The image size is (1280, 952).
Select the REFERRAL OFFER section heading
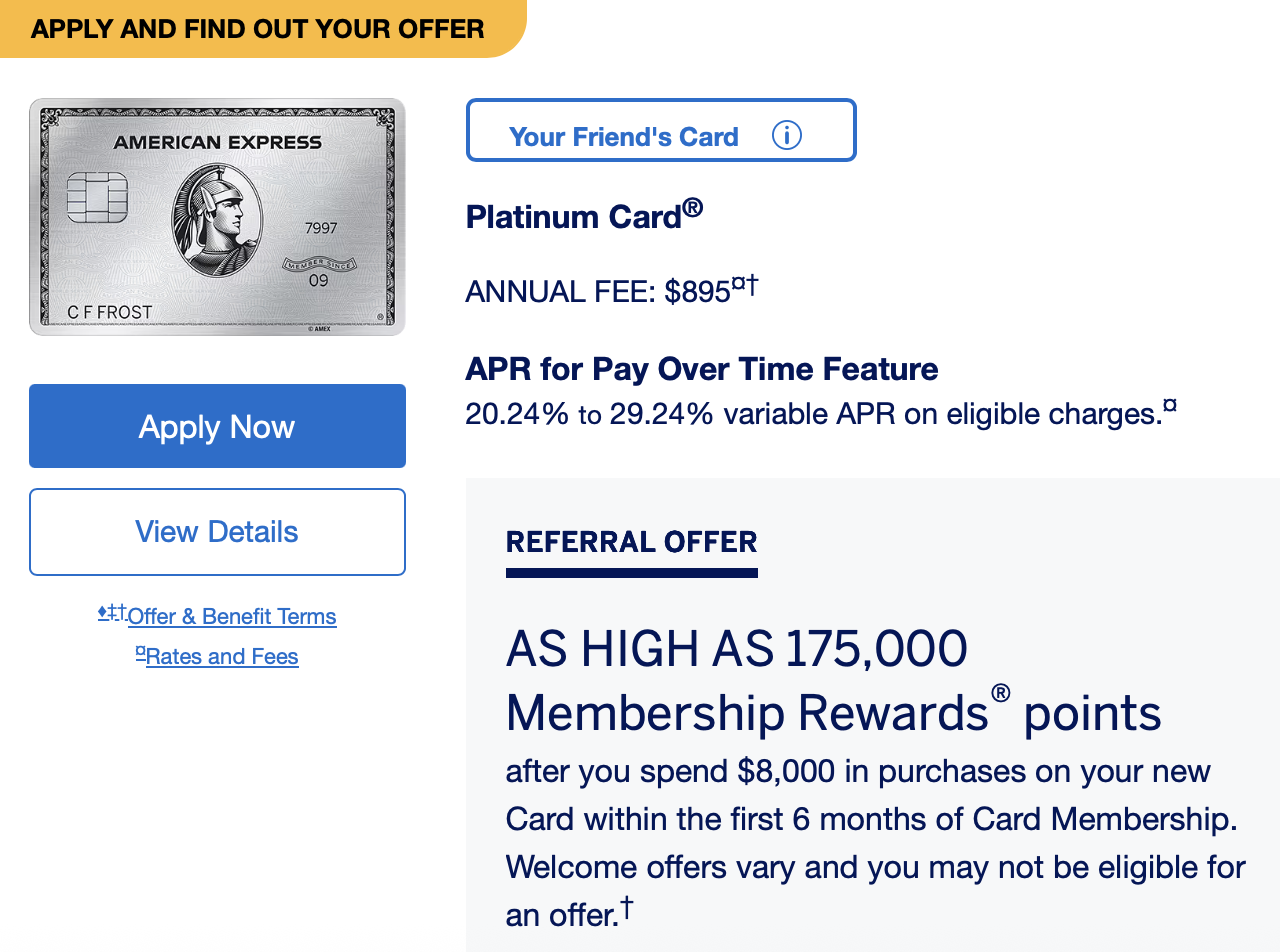click(631, 543)
